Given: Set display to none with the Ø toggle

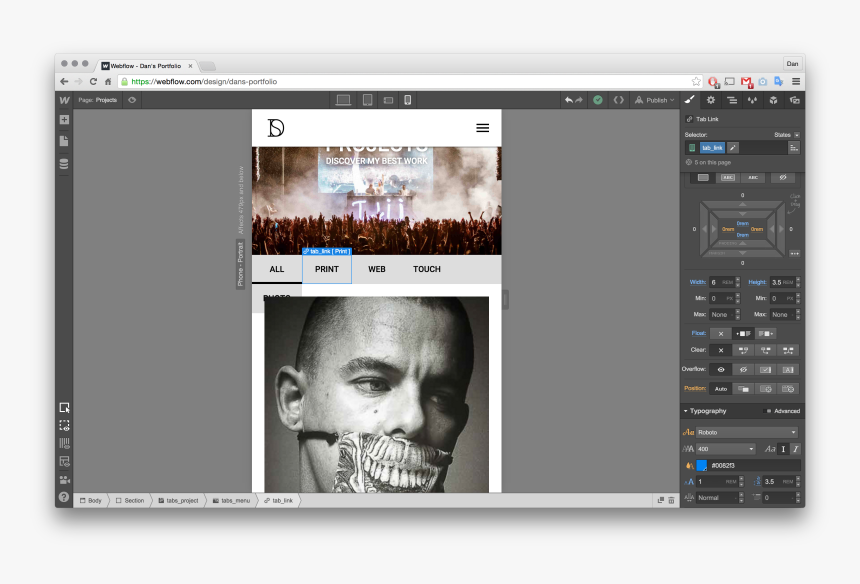Looking at the screenshot, I should pyautogui.click(x=783, y=177).
